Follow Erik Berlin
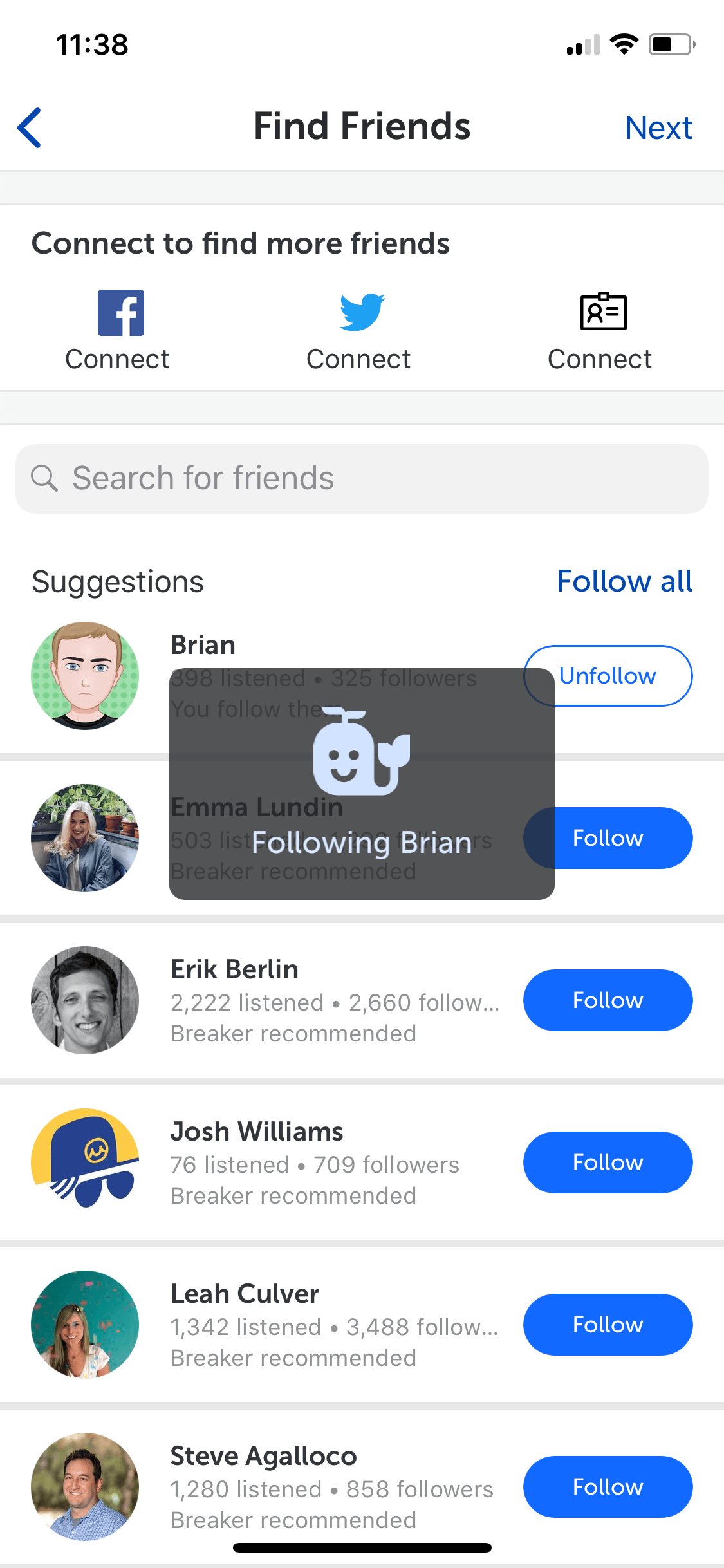724x1568 pixels. pos(608,1000)
